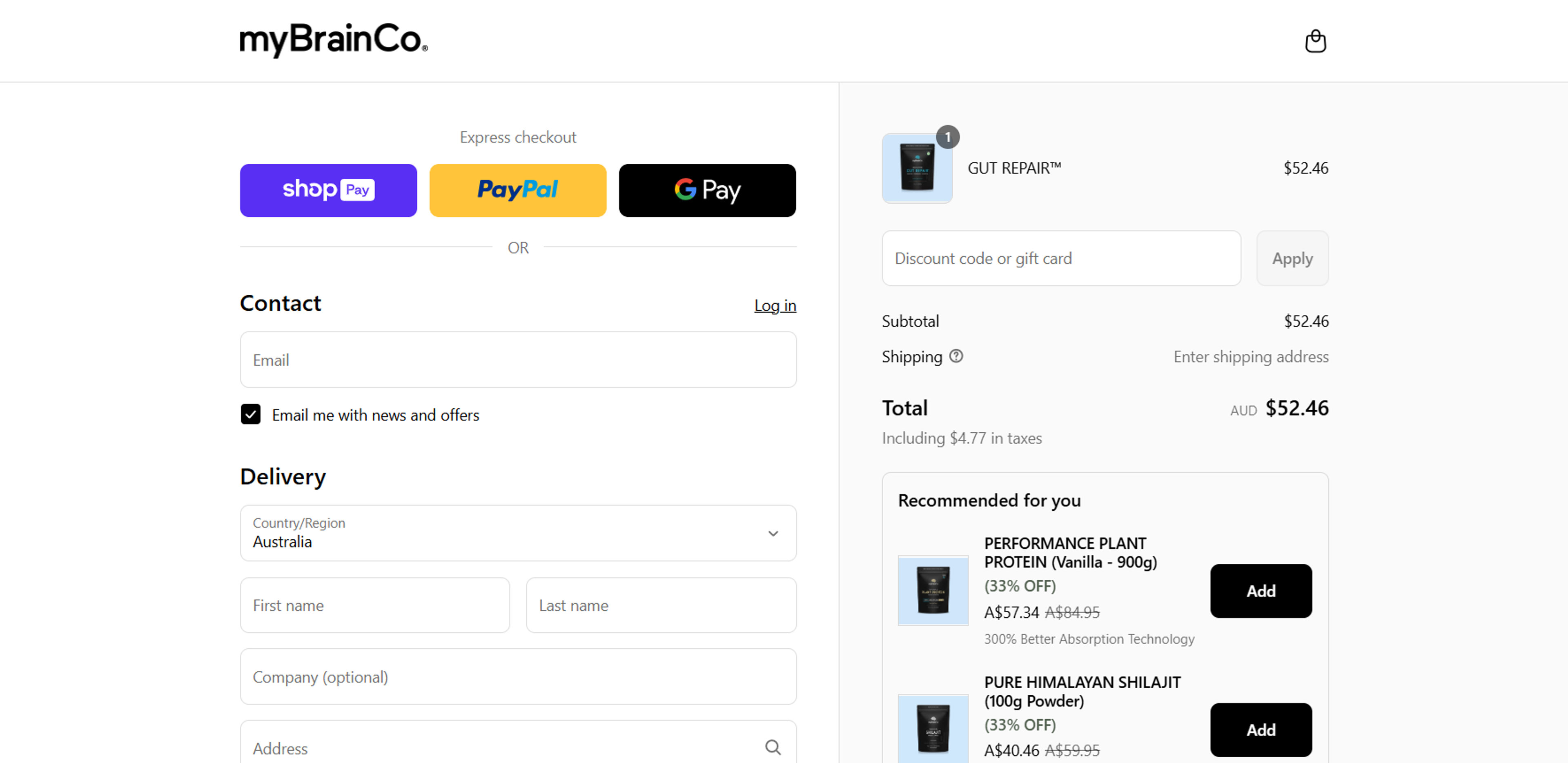Viewport: 1568px width, 763px height.
Task: Click 'Including $4.77 in taxes' text
Action: pyautogui.click(x=961, y=438)
